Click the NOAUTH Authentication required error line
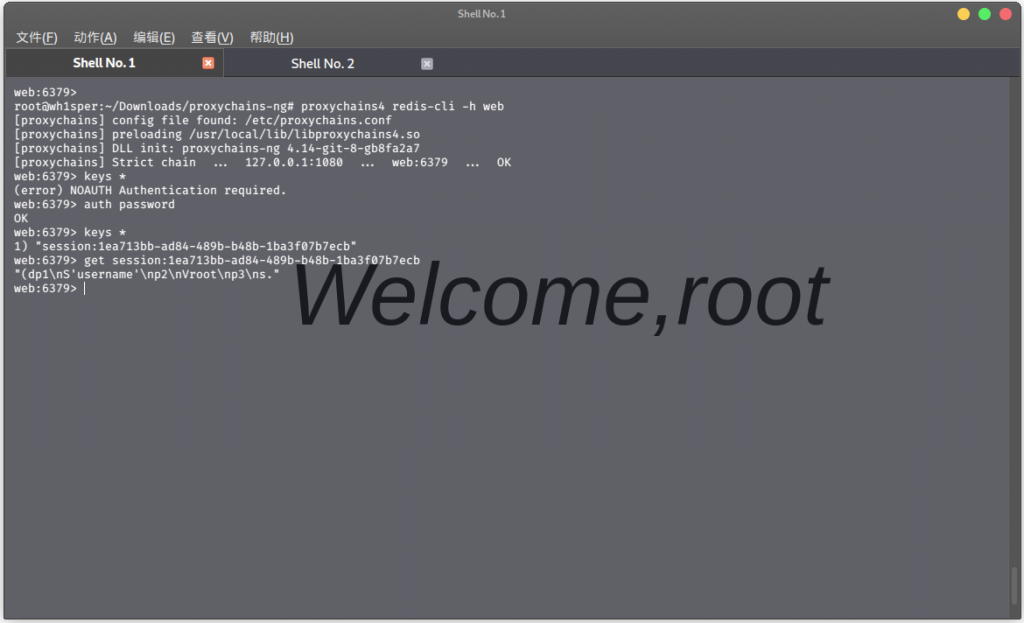This screenshot has height=623, width=1024. point(150,190)
